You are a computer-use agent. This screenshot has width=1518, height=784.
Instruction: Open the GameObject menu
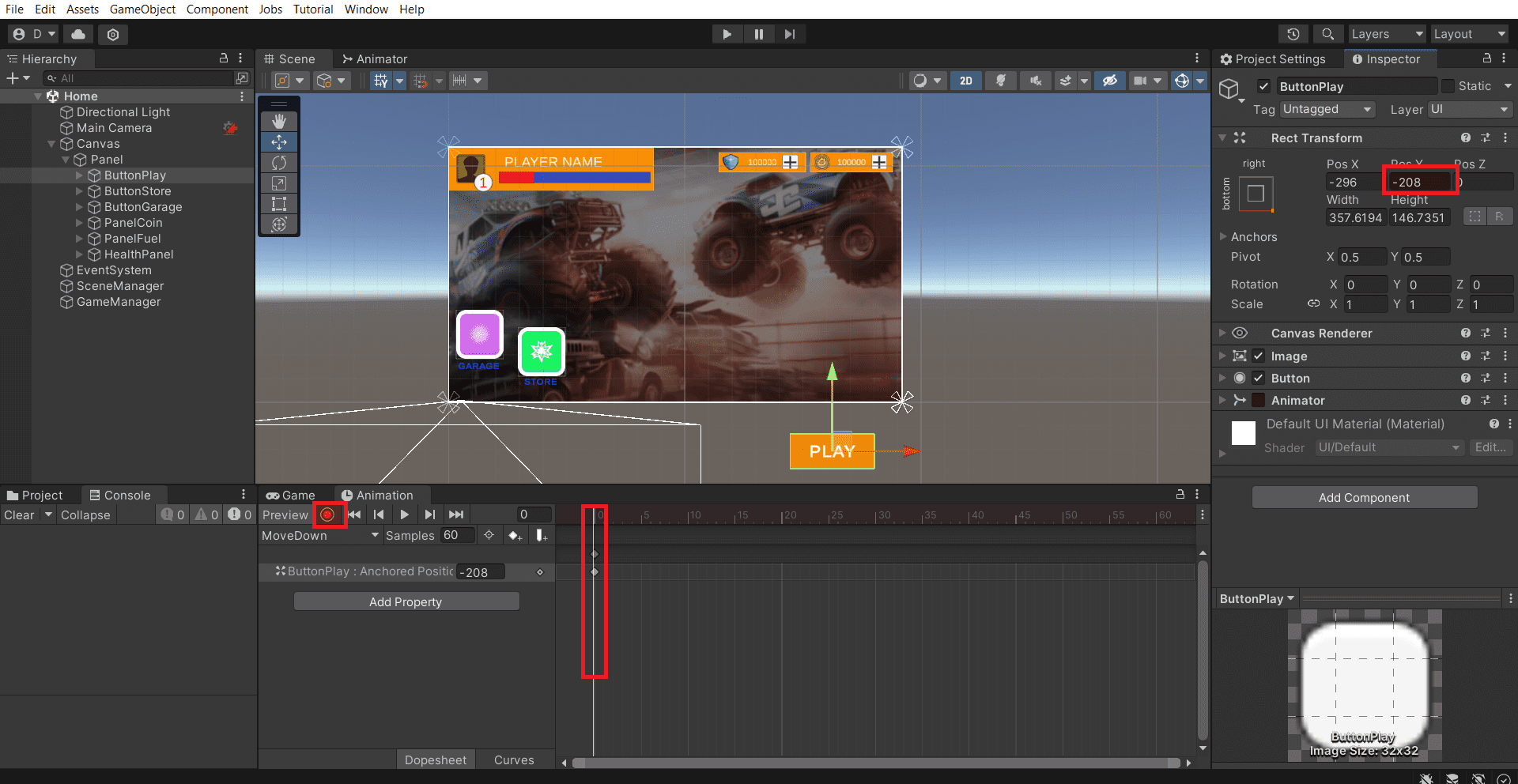click(x=142, y=9)
